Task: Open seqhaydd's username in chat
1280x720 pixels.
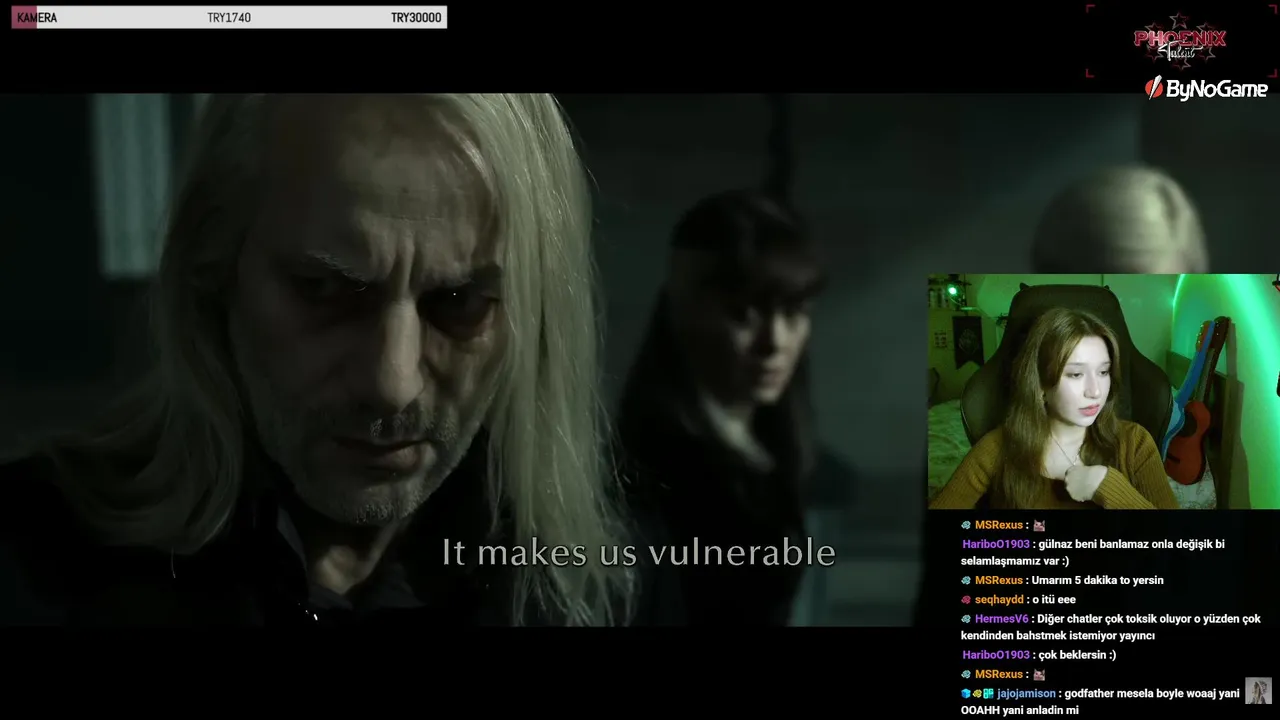Action: (x=999, y=600)
